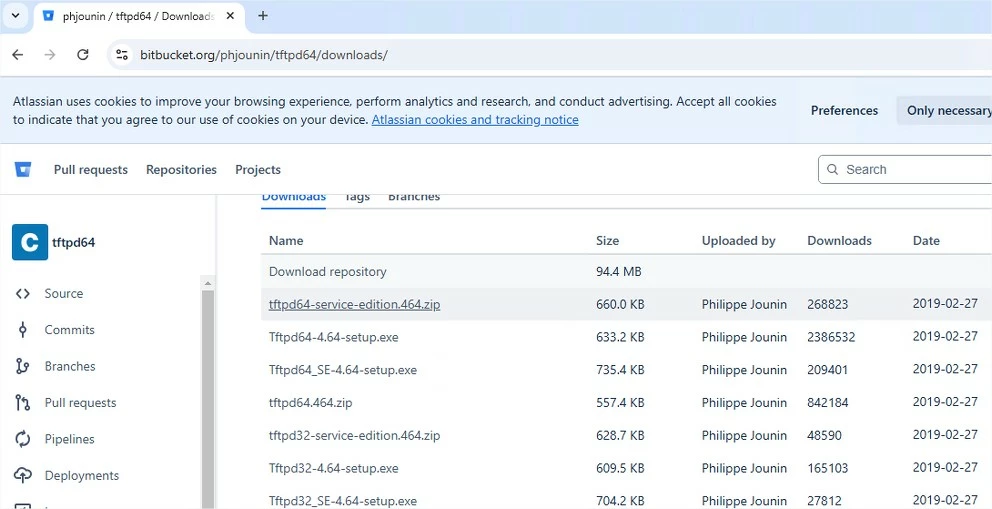
Task: Close the phjounin / tftpd64 browser tab
Action: pyautogui.click(x=231, y=16)
